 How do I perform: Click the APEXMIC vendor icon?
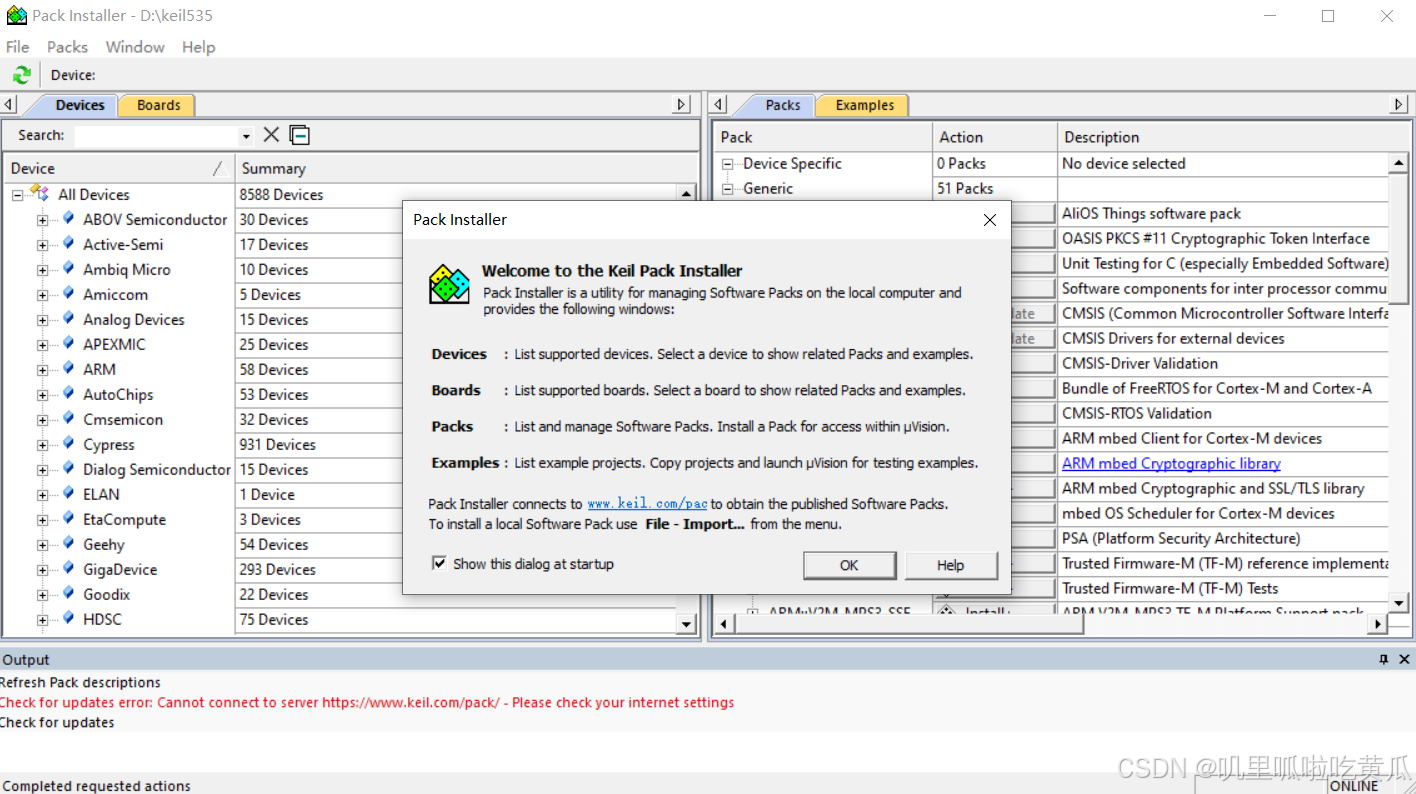(68, 343)
